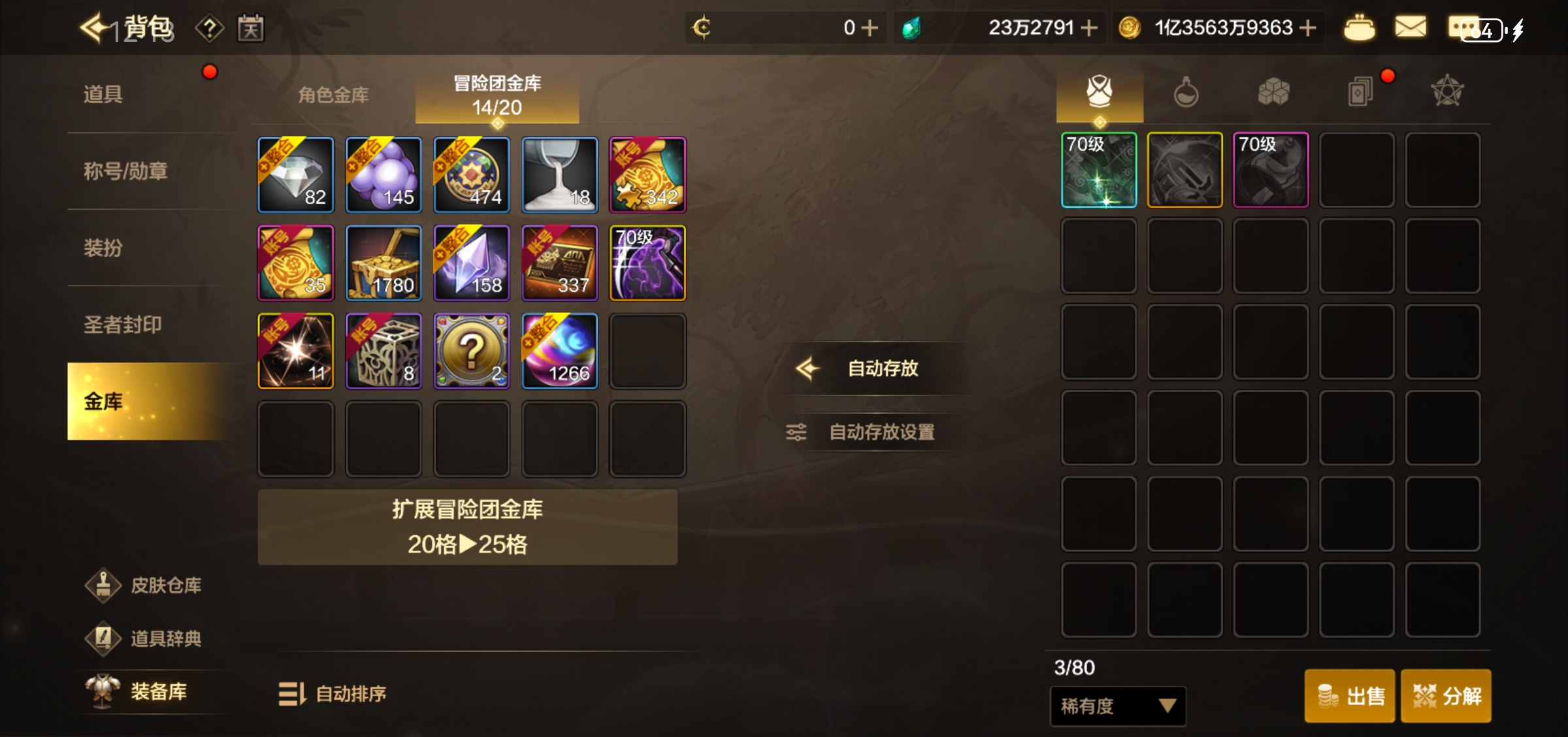The height and width of the screenshot is (737, 1568).
Task: Open the 称号/勋章 menu item
Action: click(126, 171)
